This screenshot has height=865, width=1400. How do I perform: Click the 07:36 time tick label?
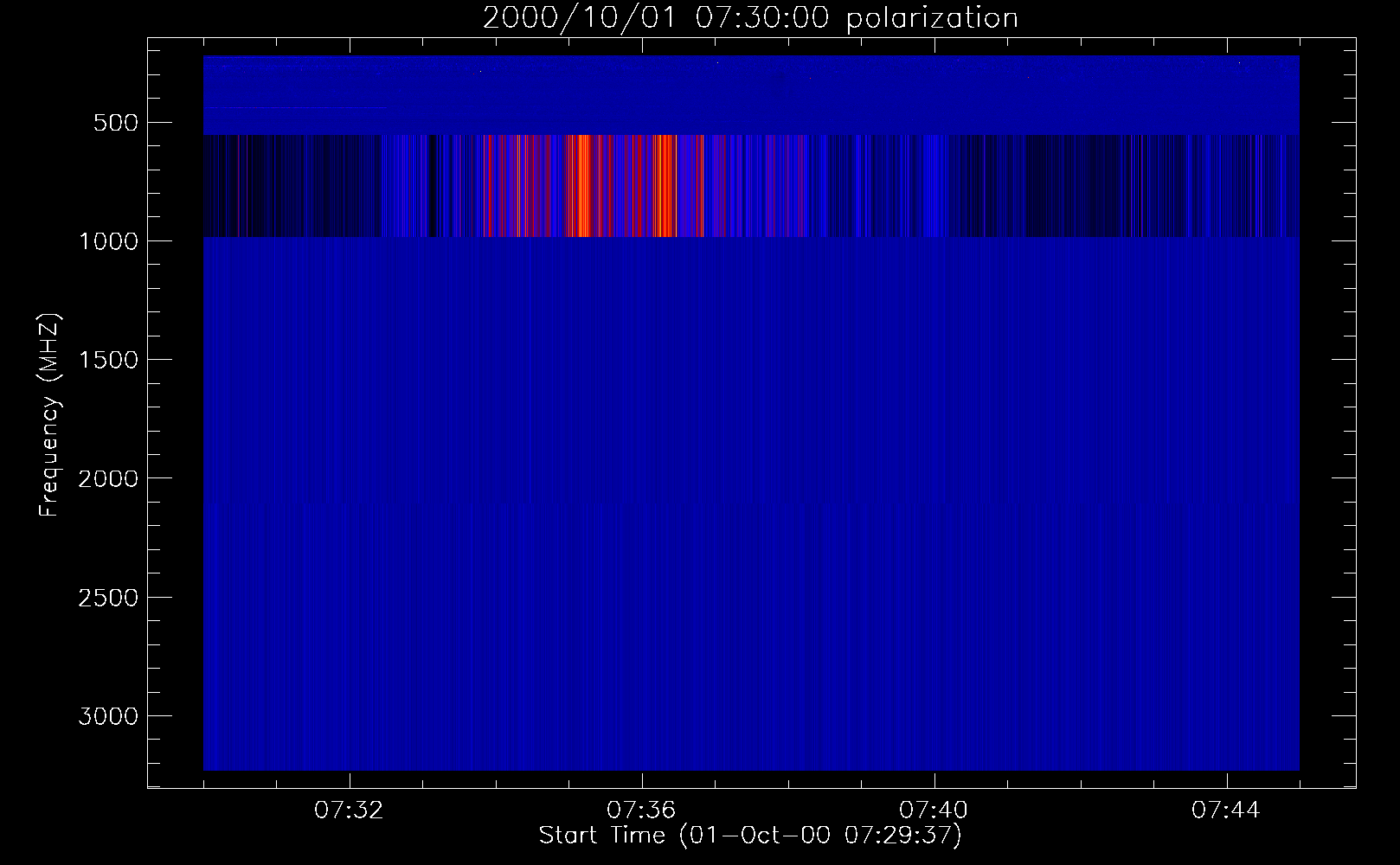tap(641, 811)
